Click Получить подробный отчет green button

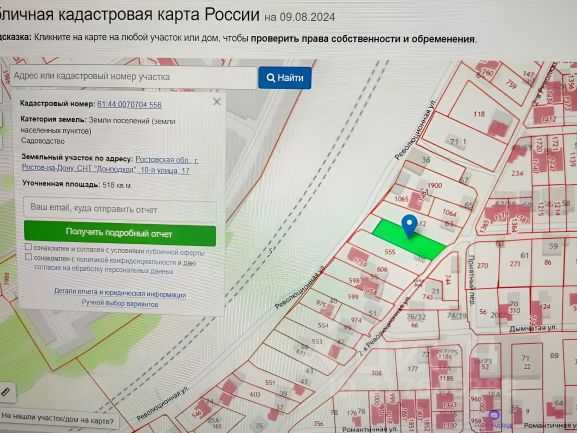[x=120, y=233]
